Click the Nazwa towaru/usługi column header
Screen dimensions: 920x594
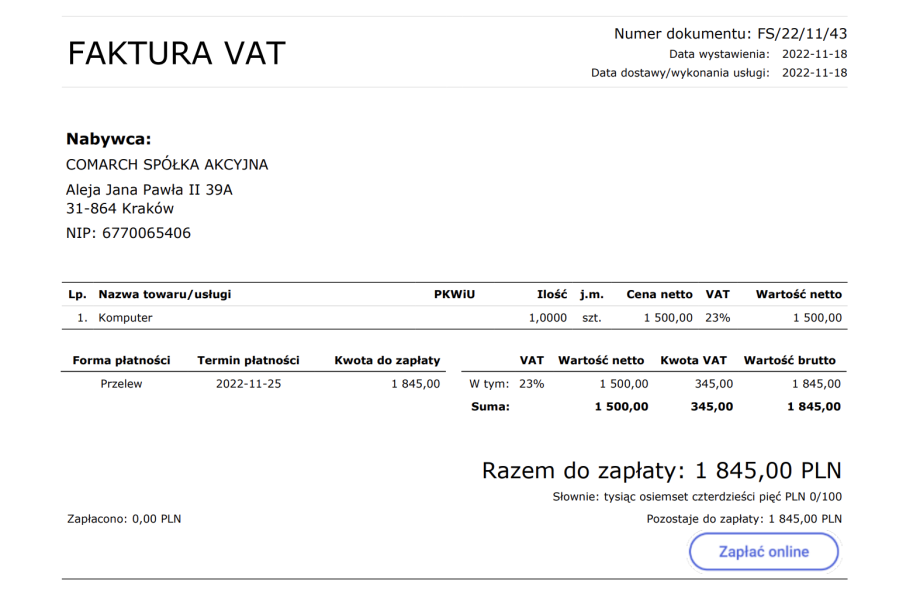(x=165, y=295)
